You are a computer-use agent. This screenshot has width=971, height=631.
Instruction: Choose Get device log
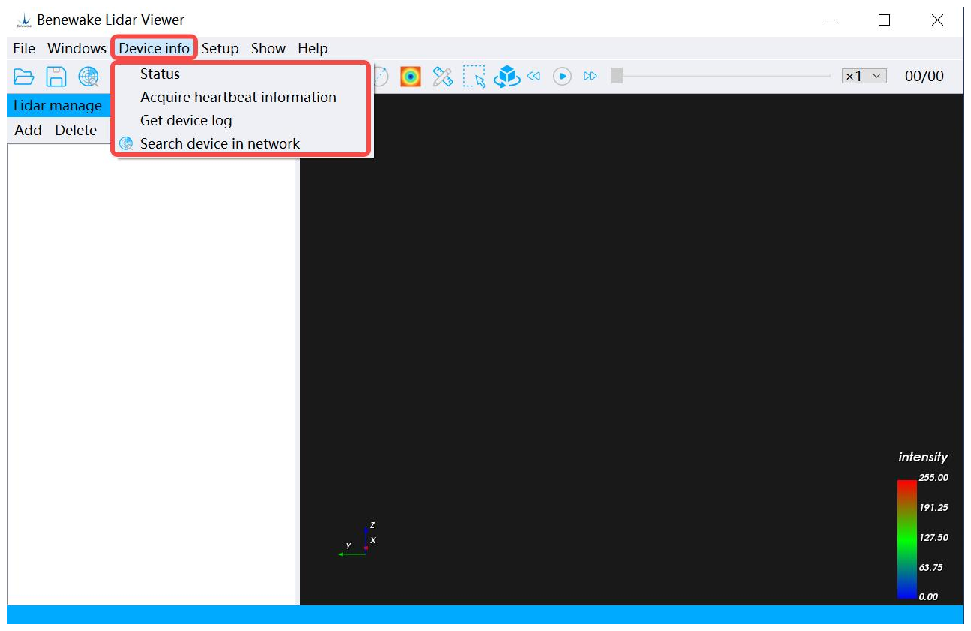coord(242,120)
